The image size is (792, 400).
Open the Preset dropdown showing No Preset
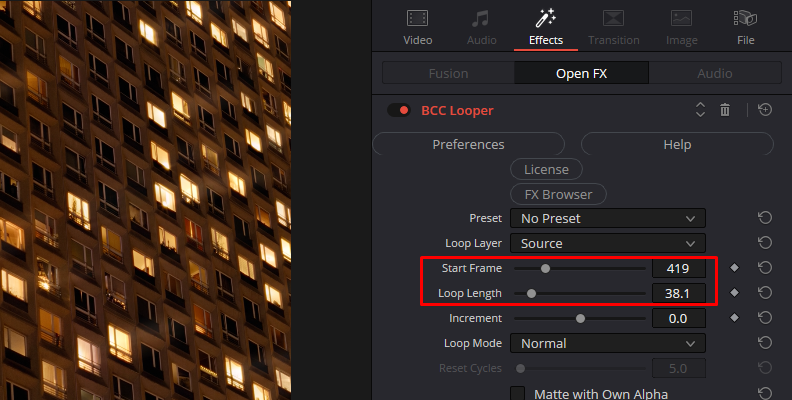[x=608, y=218]
